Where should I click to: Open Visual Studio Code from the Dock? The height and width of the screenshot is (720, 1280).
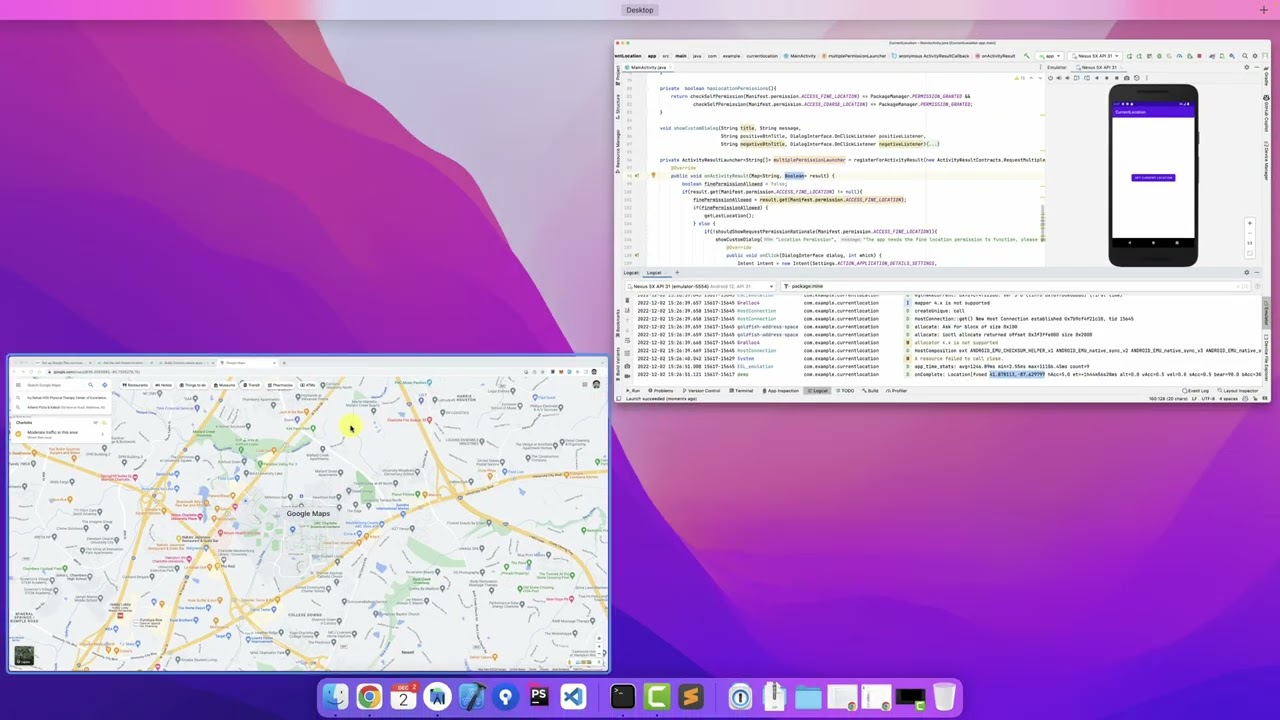point(573,697)
